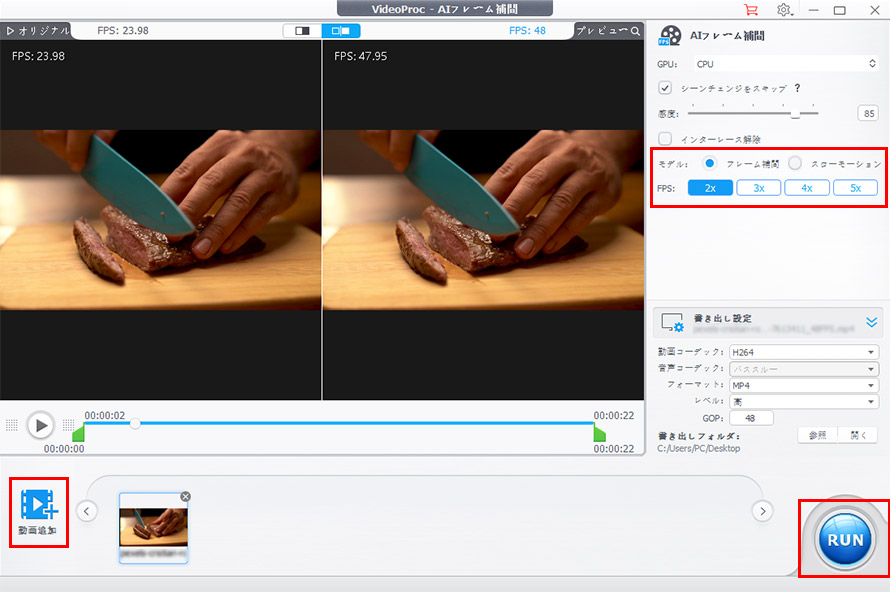Choose the 3x FPS multiplier

coord(758,188)
